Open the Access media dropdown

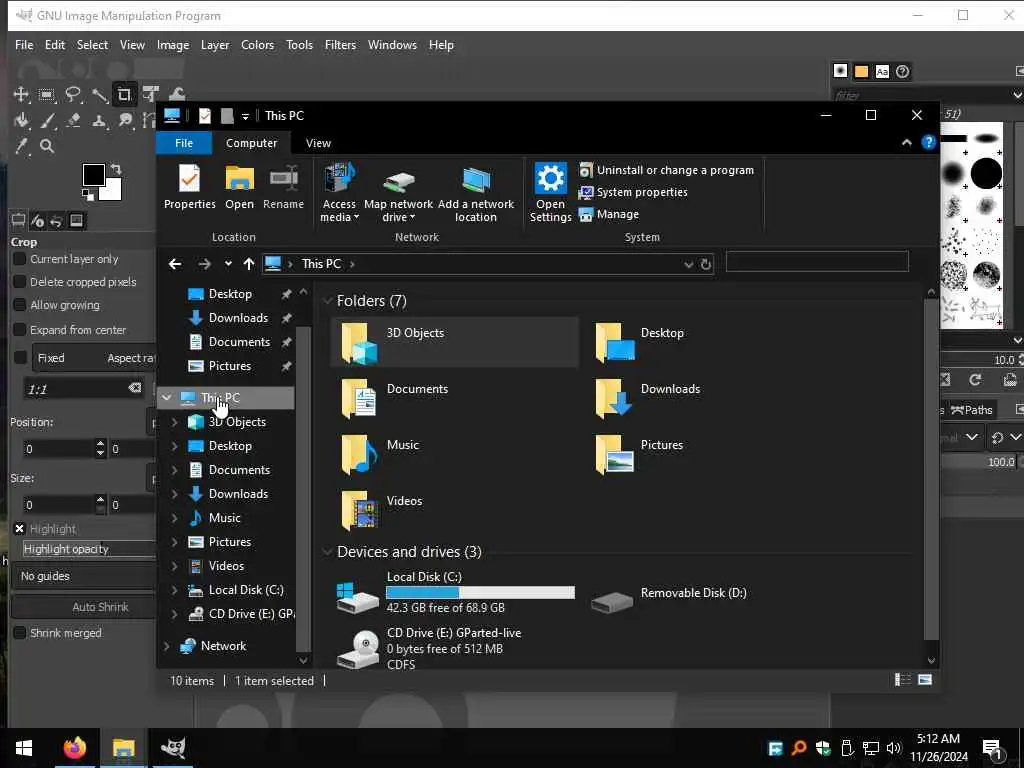pos(340,193)
